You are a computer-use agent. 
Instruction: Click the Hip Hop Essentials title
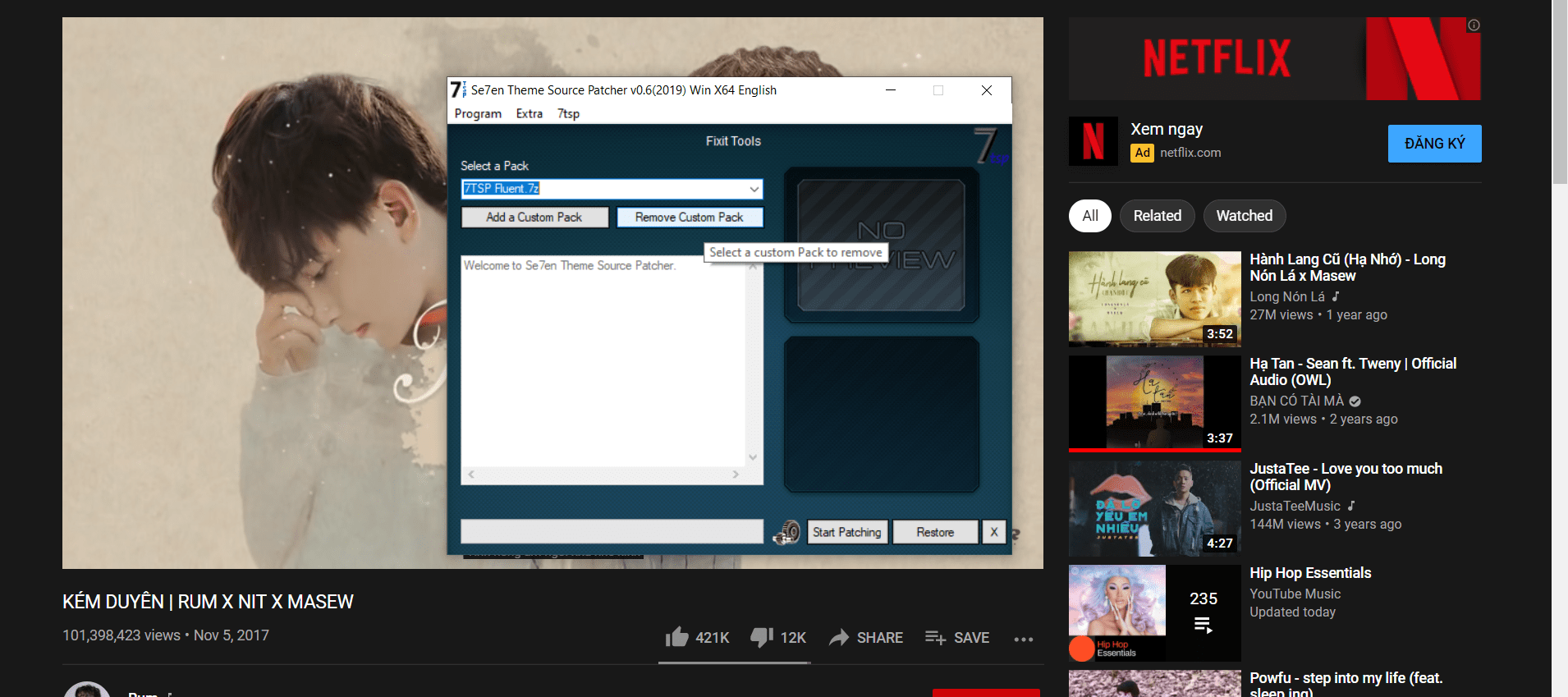tap(1310, 573)
